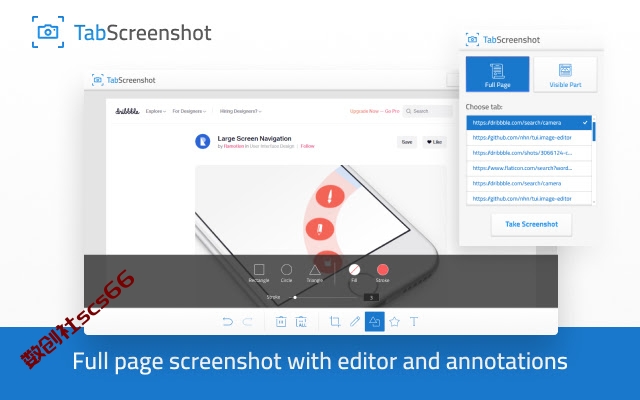Viewport: 640px width, 400px height.
Task: Click the Stroke width slider handle
Action: point(295,298)
